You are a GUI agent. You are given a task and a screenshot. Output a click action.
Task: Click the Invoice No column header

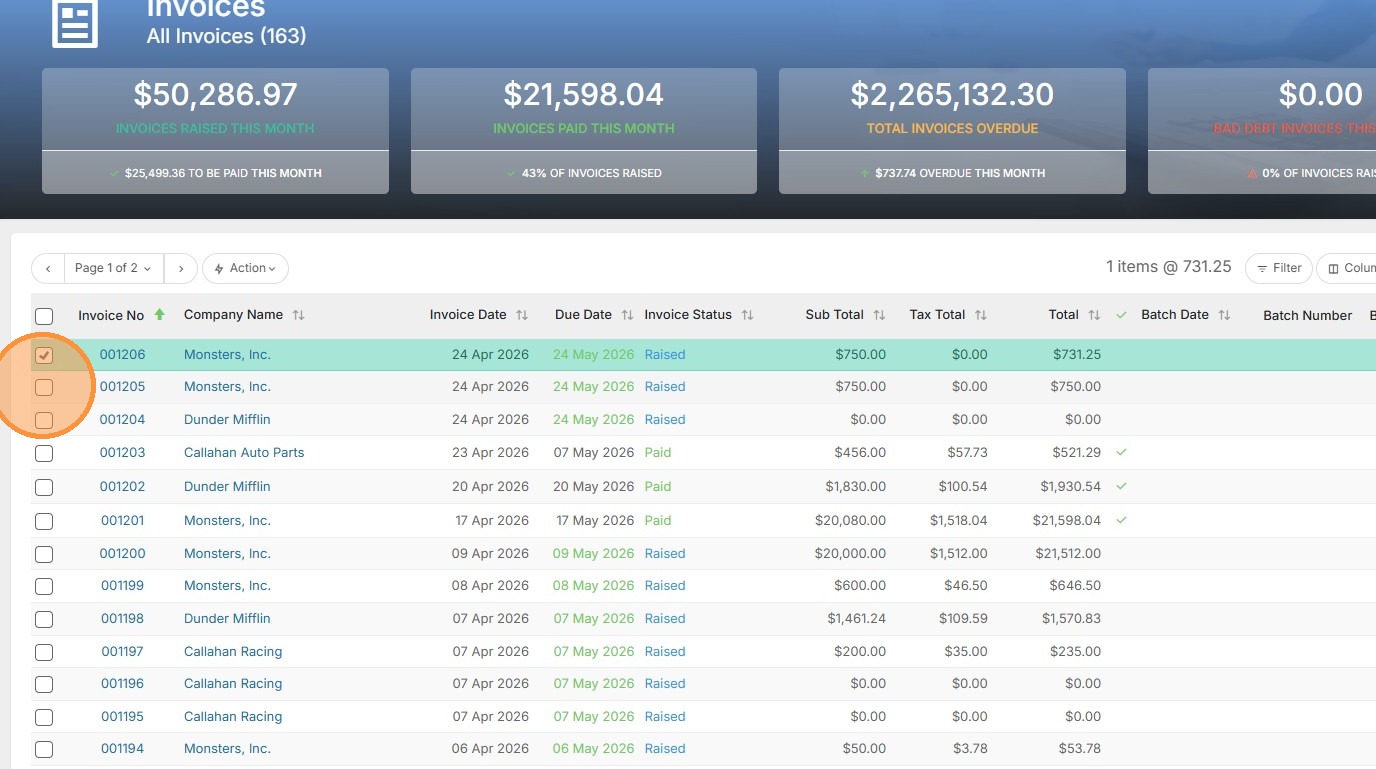click(111, 315)
